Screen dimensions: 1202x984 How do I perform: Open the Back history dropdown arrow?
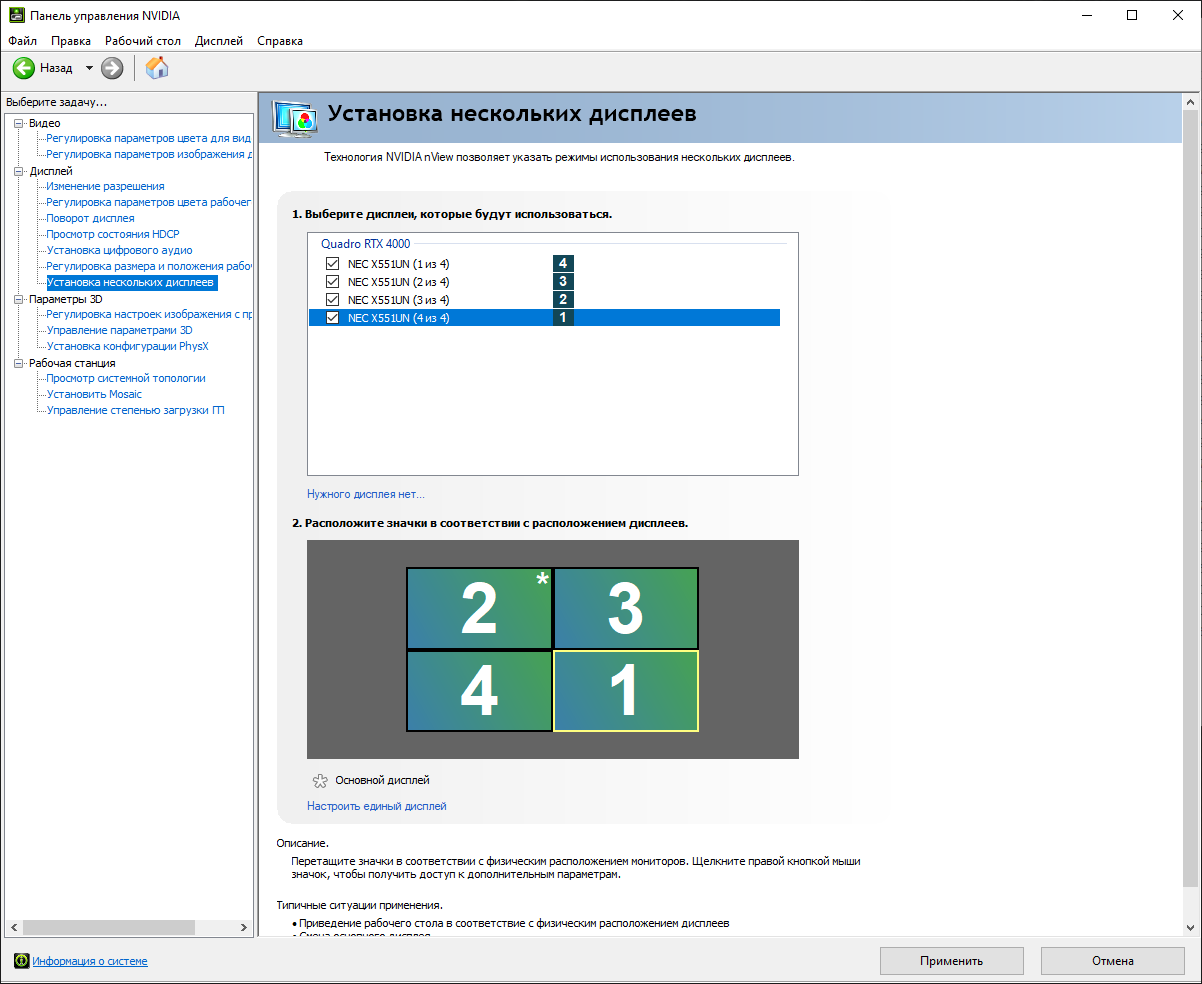88,68
